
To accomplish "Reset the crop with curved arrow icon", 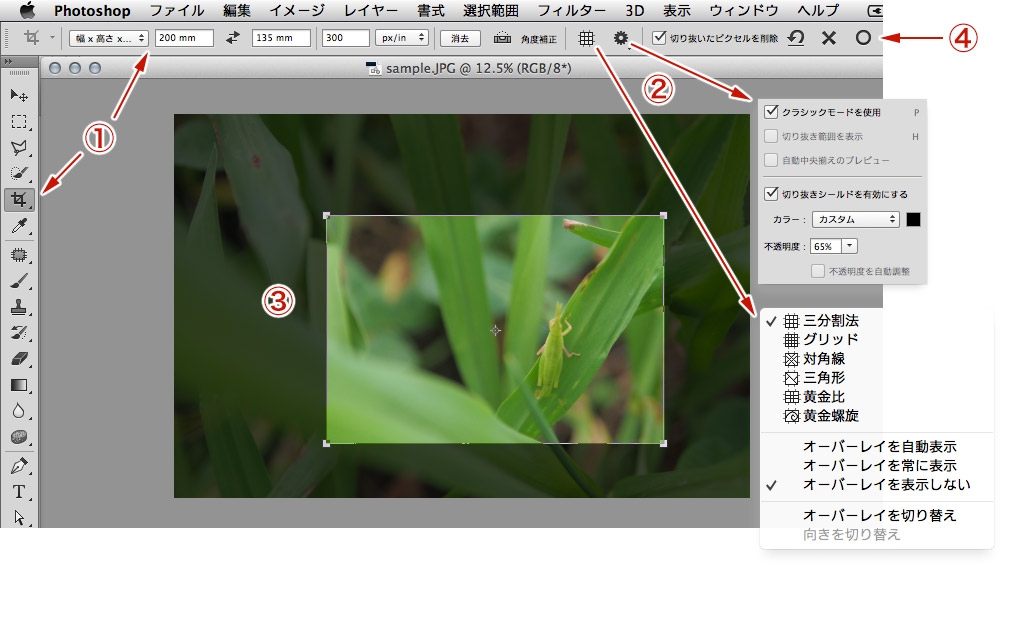I will point(795,38).
